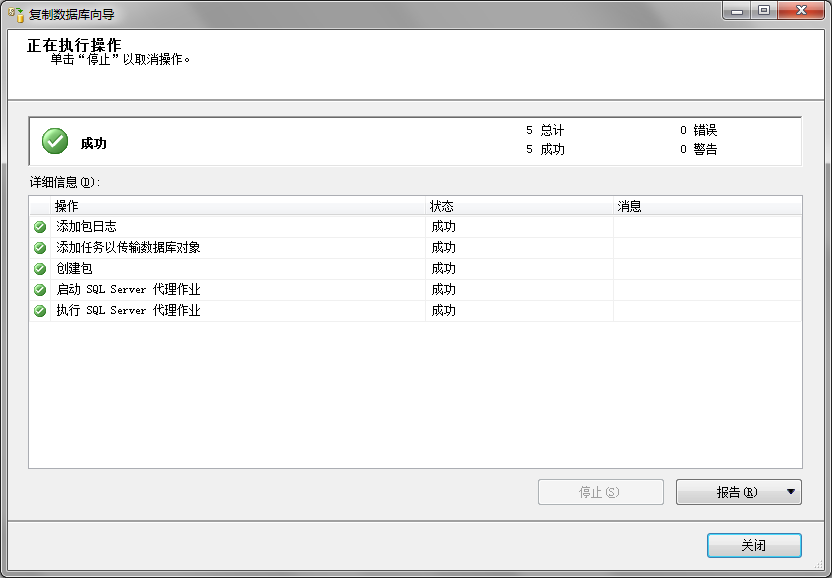Click success icon beside 添加包日志

(40, 227)
